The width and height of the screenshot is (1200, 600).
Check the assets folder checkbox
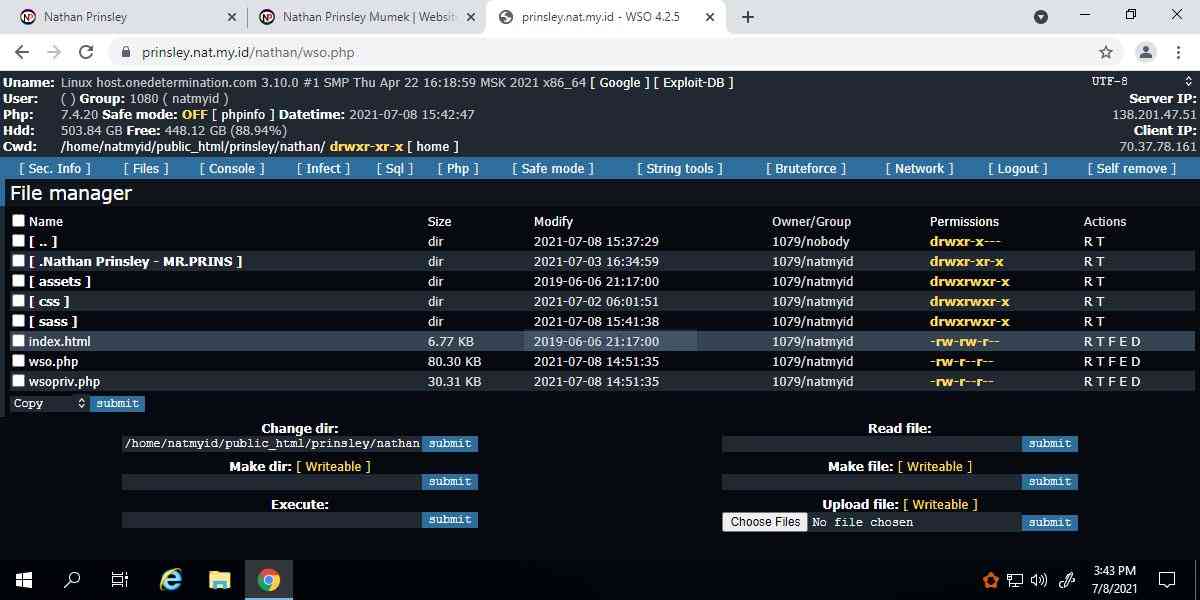(18, 281)
